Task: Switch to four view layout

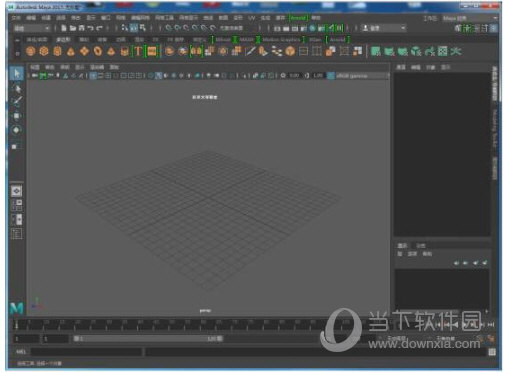Action: pyautogui.click(x=17, y=205)
